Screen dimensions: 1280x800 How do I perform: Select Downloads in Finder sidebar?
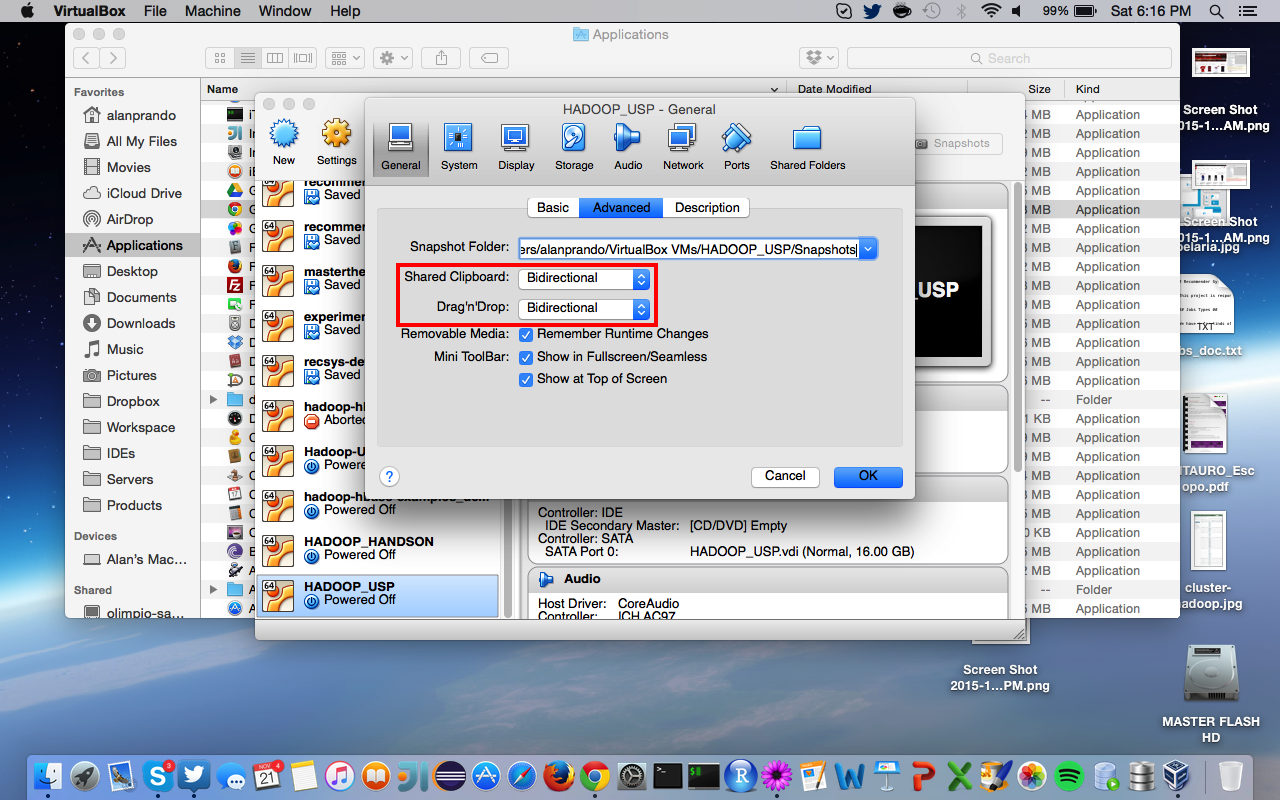tap(133, 323)
